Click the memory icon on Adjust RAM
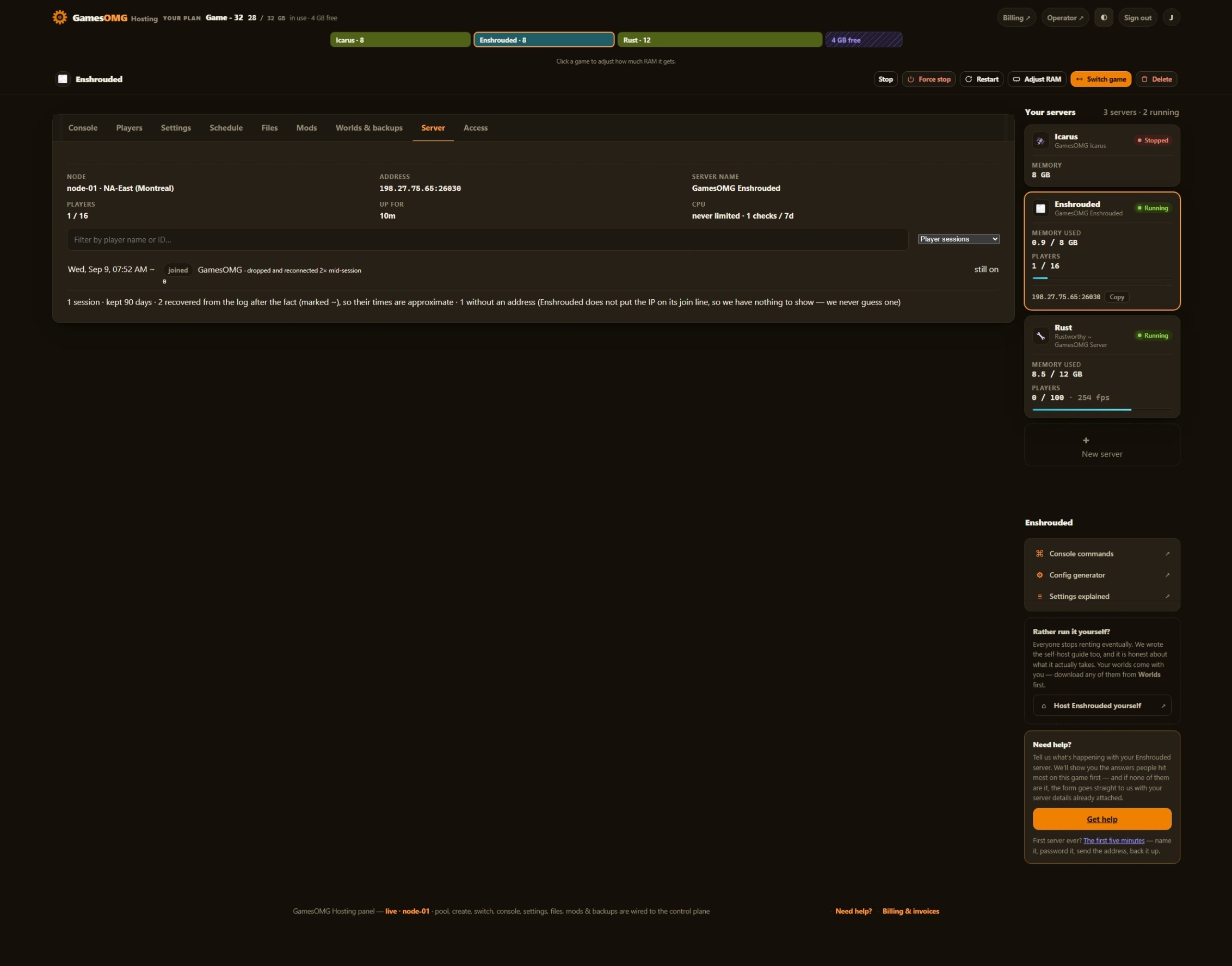 pyautogui.click(x=1017, y=79)
